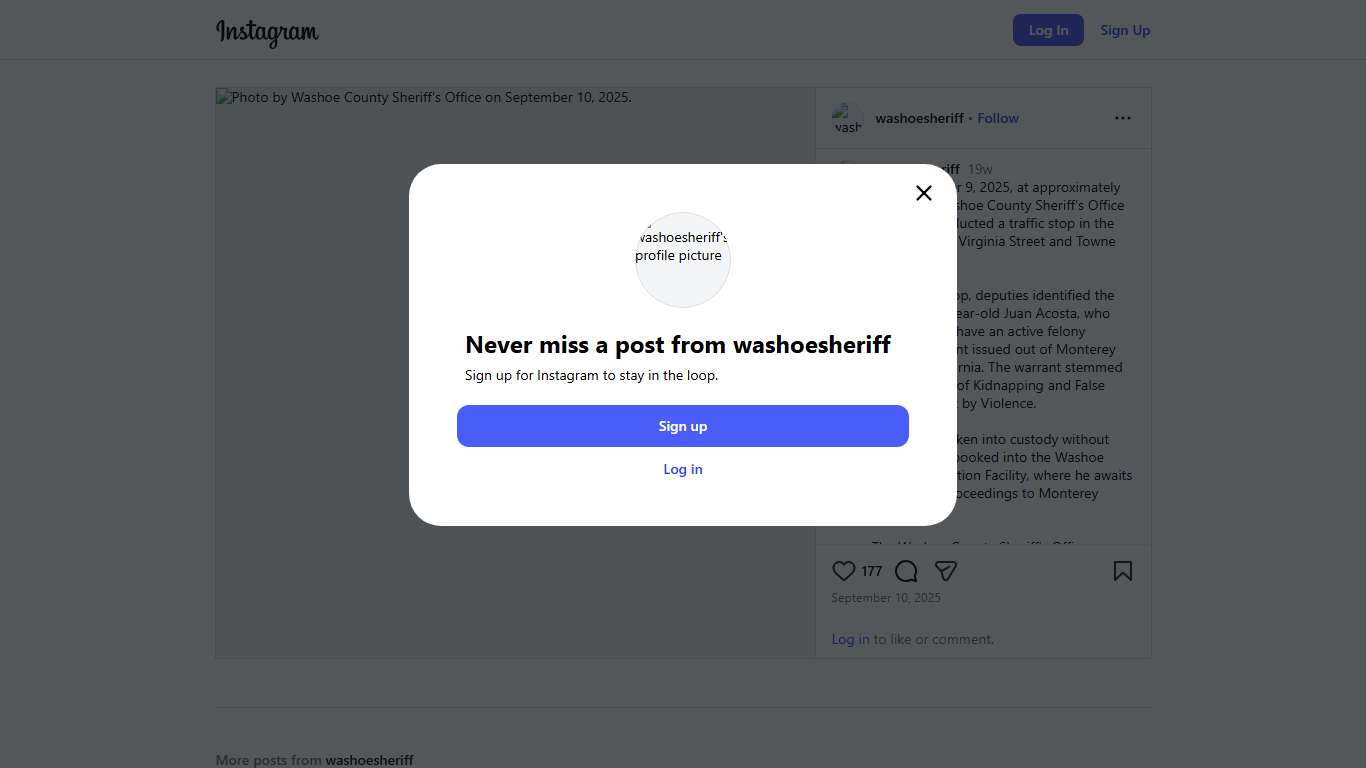Click the Instagram logo

pos(267,31)
